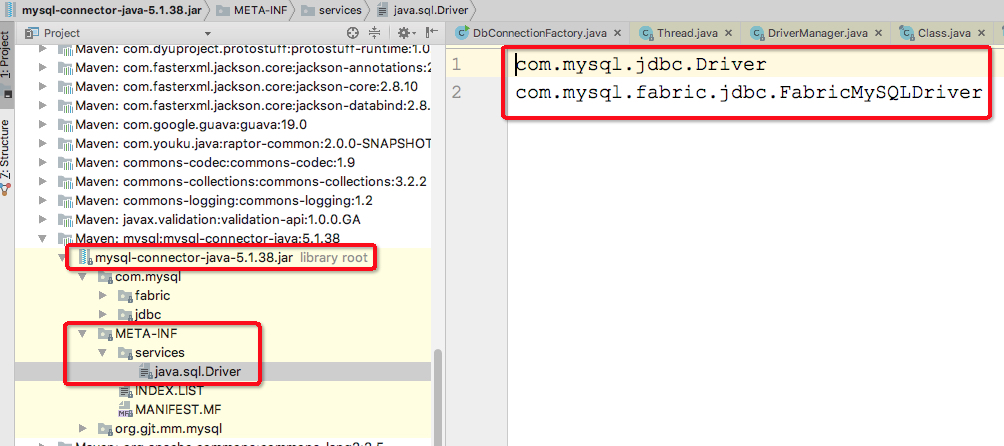Screen dimensions: 1004x446
Task: Click line number 2 in editor gutter
Action: click(x=456, y=93)
